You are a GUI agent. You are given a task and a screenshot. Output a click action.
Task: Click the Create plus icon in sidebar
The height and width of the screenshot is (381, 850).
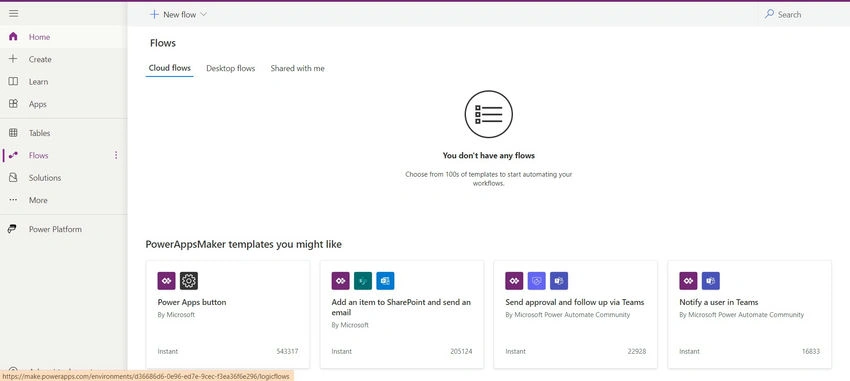(x=14, y=59)
